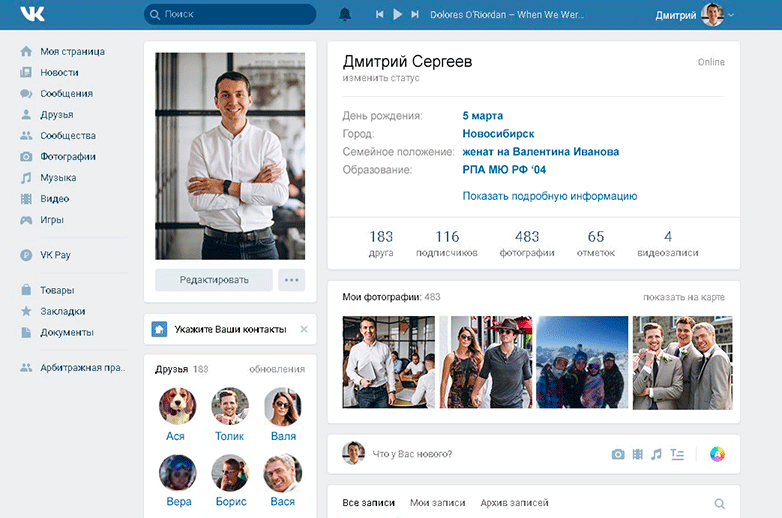Attach a video to the new post

point(637,454)
